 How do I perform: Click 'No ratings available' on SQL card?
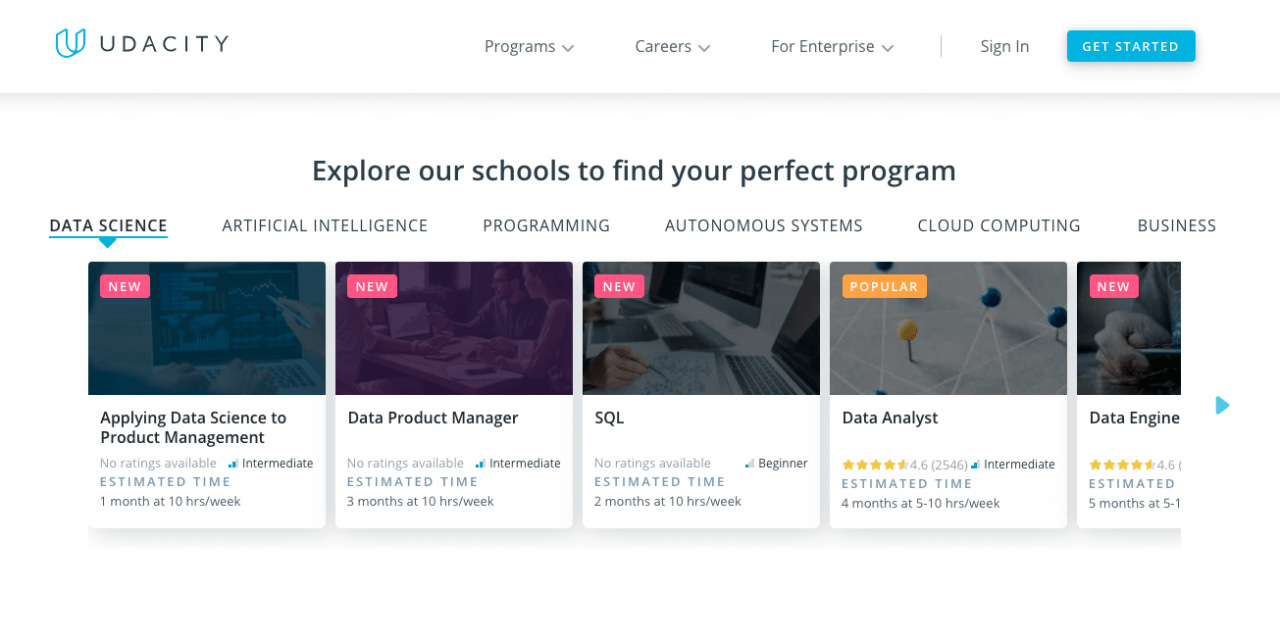(x=652, y=463)
